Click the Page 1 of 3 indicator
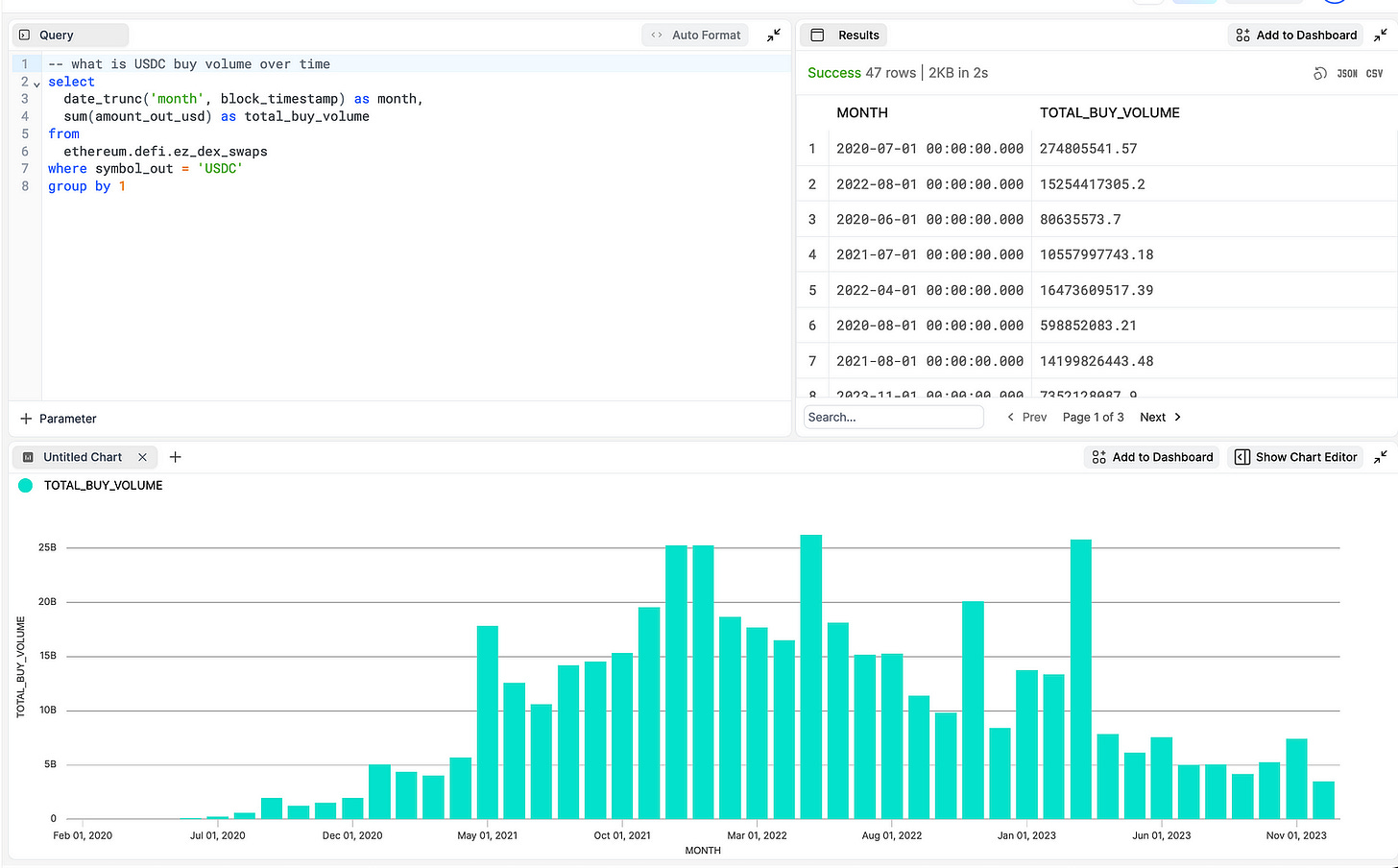 click(x=1093, y=417)
